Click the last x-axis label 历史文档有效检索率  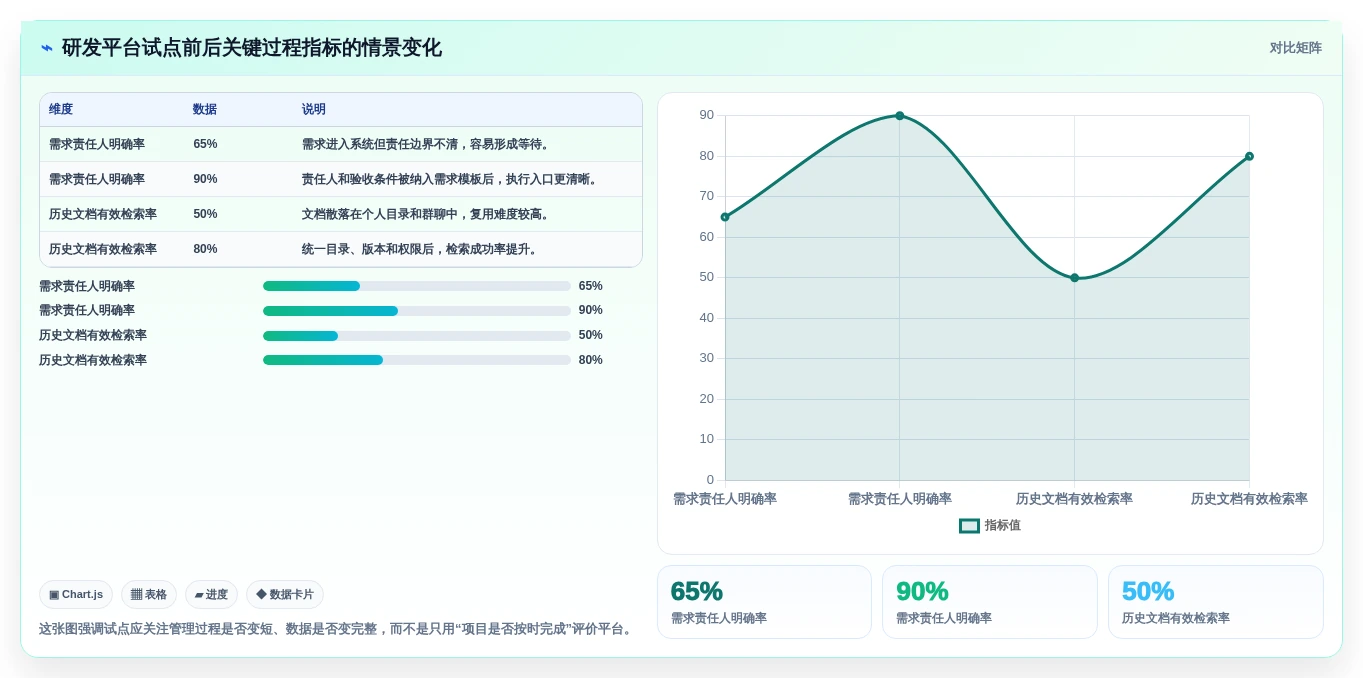pos(1249,499)
